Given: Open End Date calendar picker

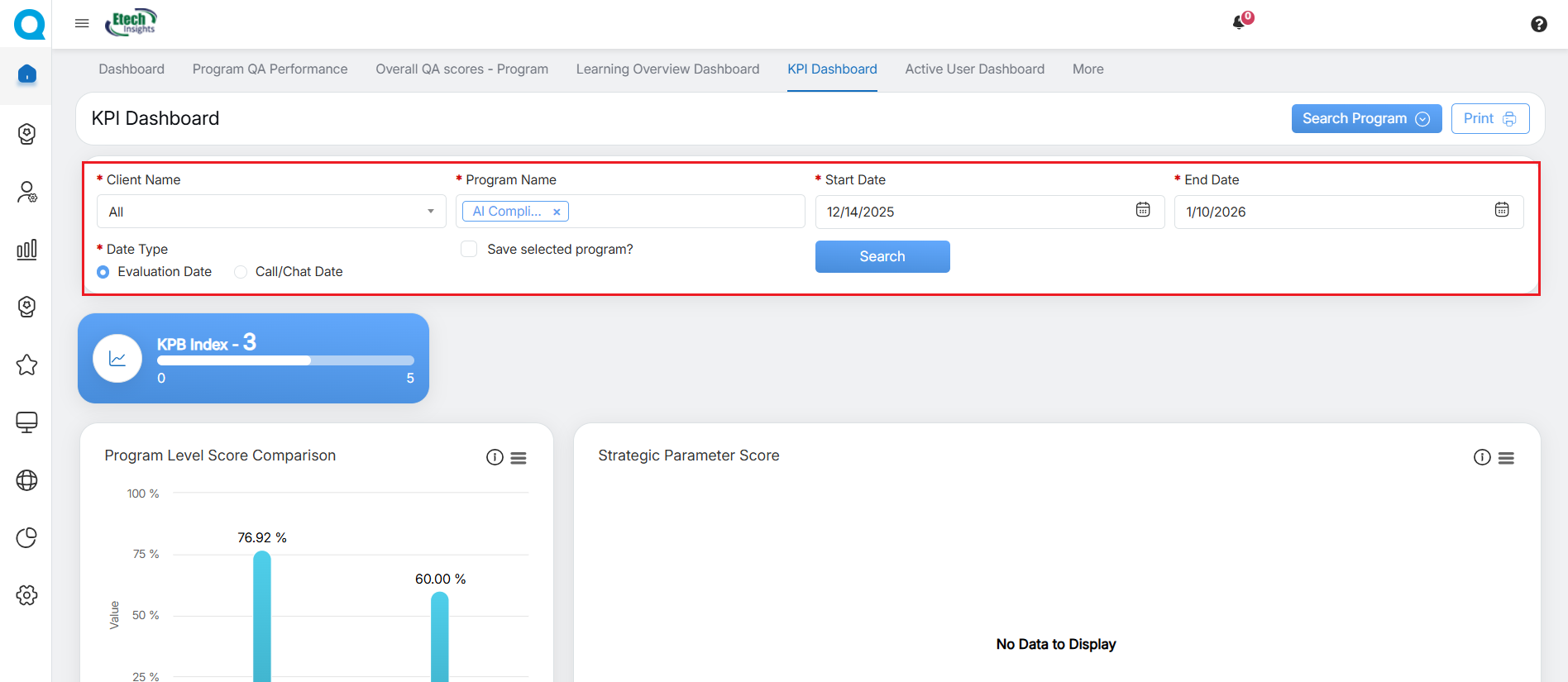Looking at the screenshot, I should 1501,210.
